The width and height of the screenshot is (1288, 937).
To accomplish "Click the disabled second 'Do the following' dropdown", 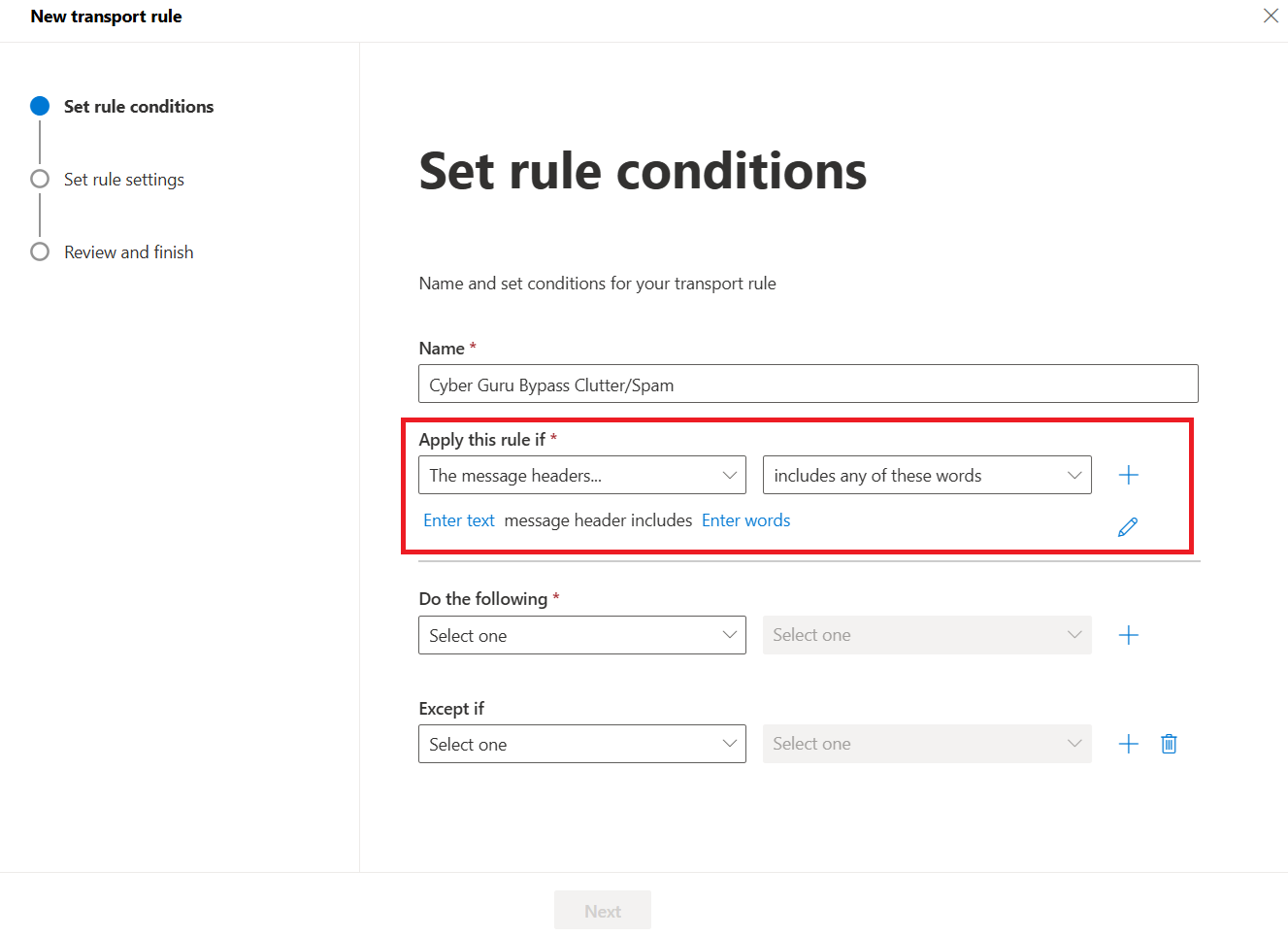I will [x=927, y=635].
